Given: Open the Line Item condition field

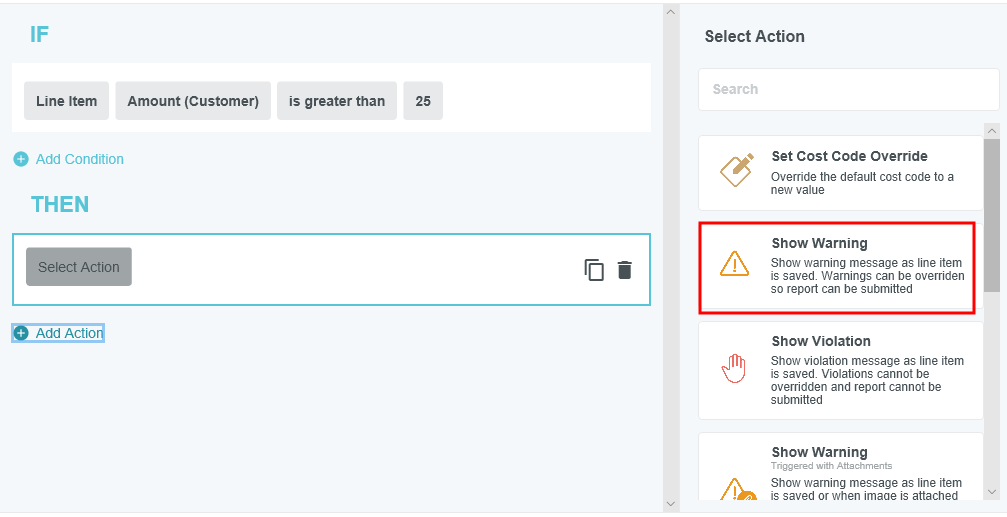Looking at the screenshot, I should 66,101.
